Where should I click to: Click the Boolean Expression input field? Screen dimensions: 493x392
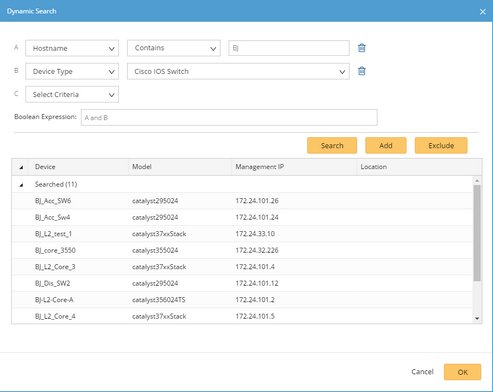point(229,117)
